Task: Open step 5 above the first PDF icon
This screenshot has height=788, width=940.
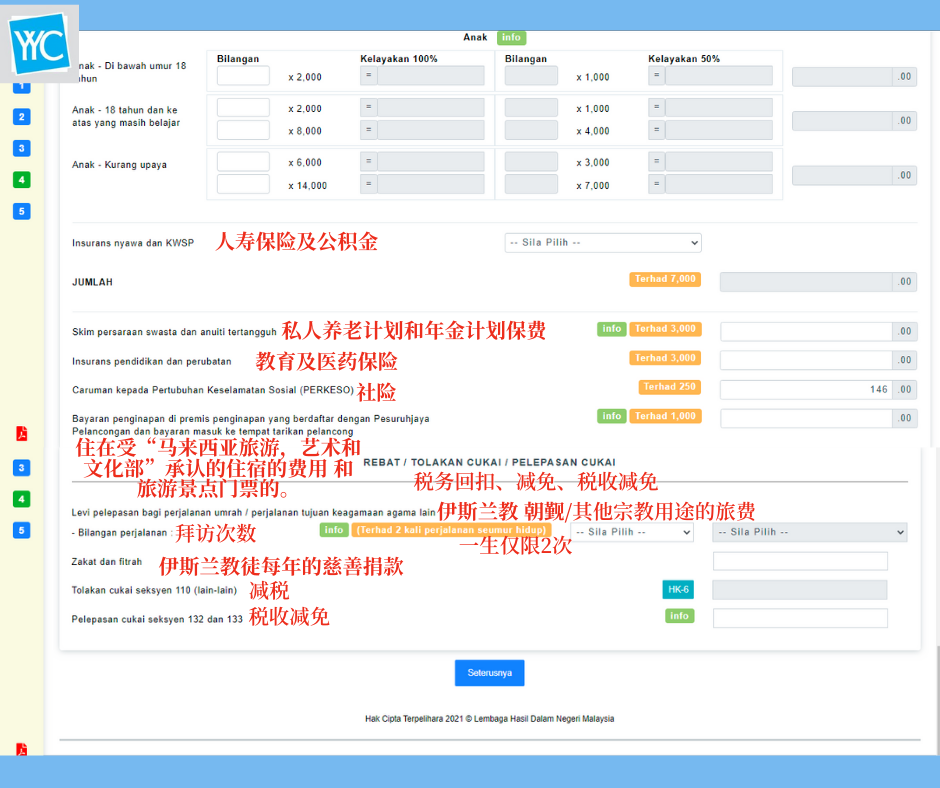Action: click(22, 211)
